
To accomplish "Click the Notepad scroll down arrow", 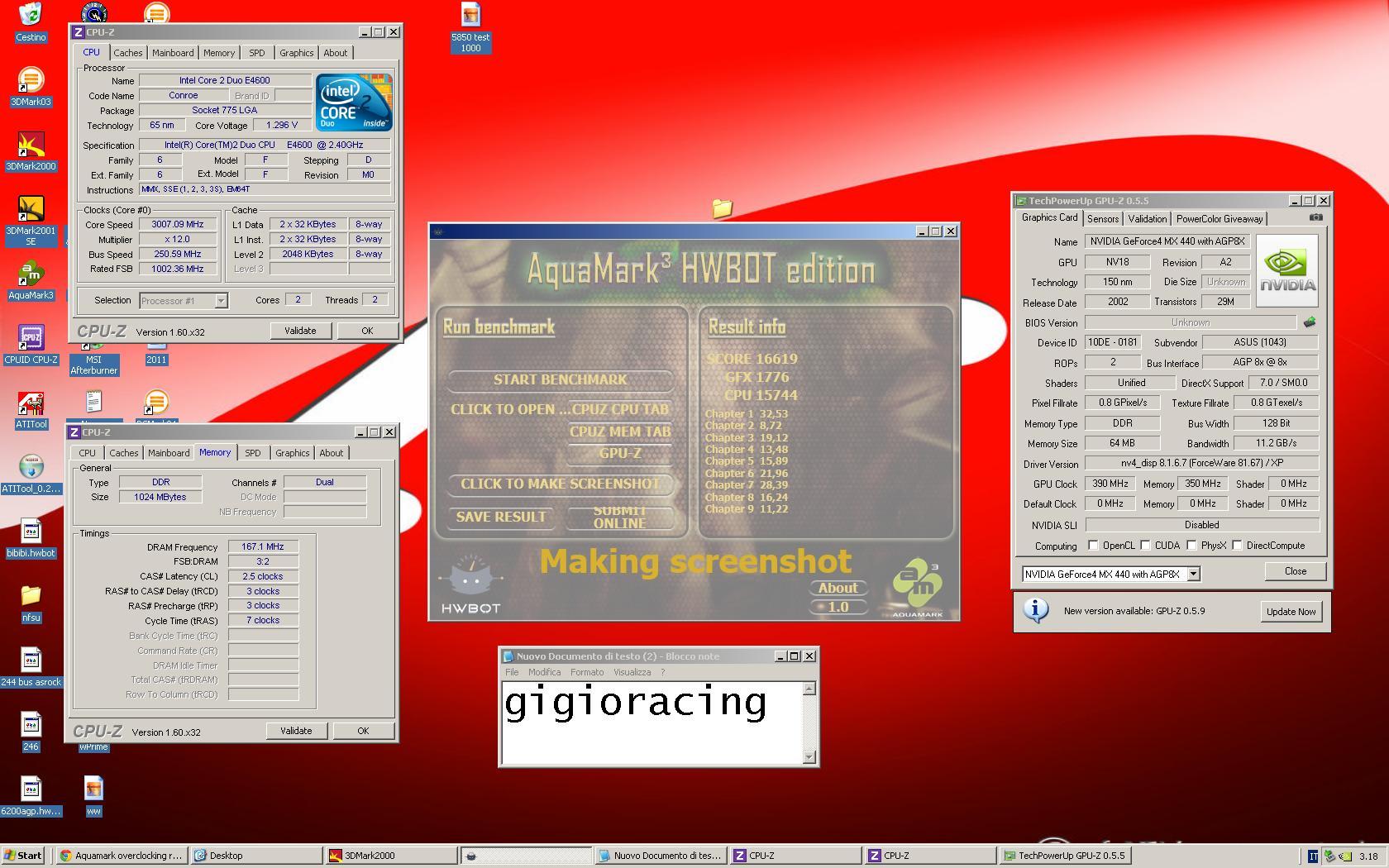I will (809, 756).
